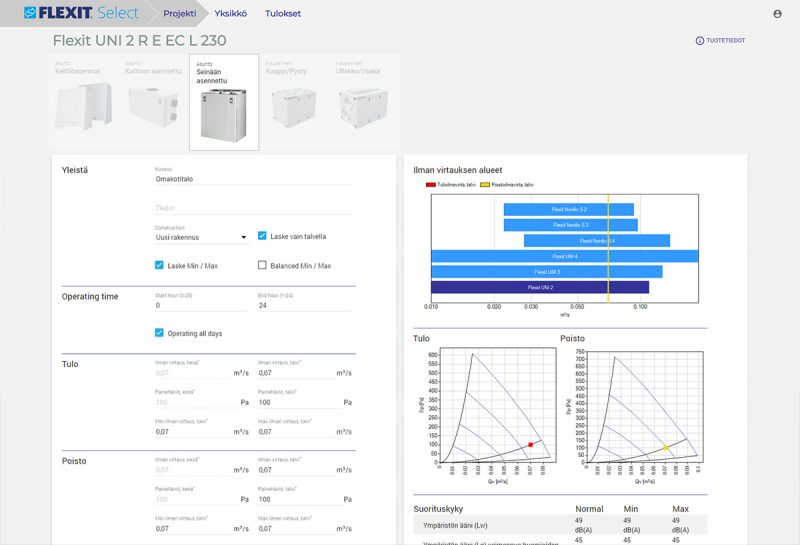Select the Keittiöasennus unit image
The height and width of the screenshot is (545, 800).
(83, 106)
